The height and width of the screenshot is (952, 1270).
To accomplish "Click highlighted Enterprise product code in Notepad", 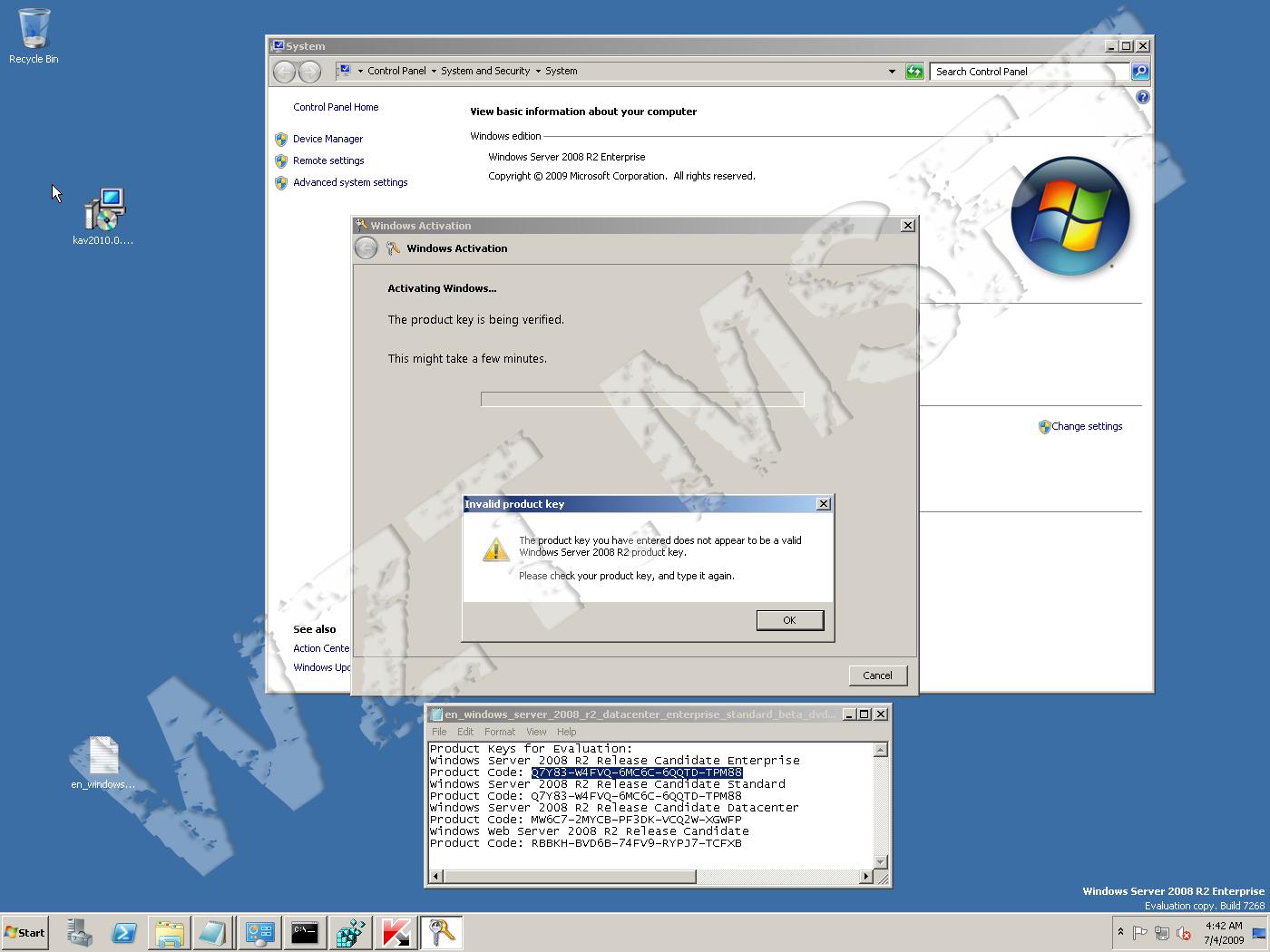I will 637,772.
